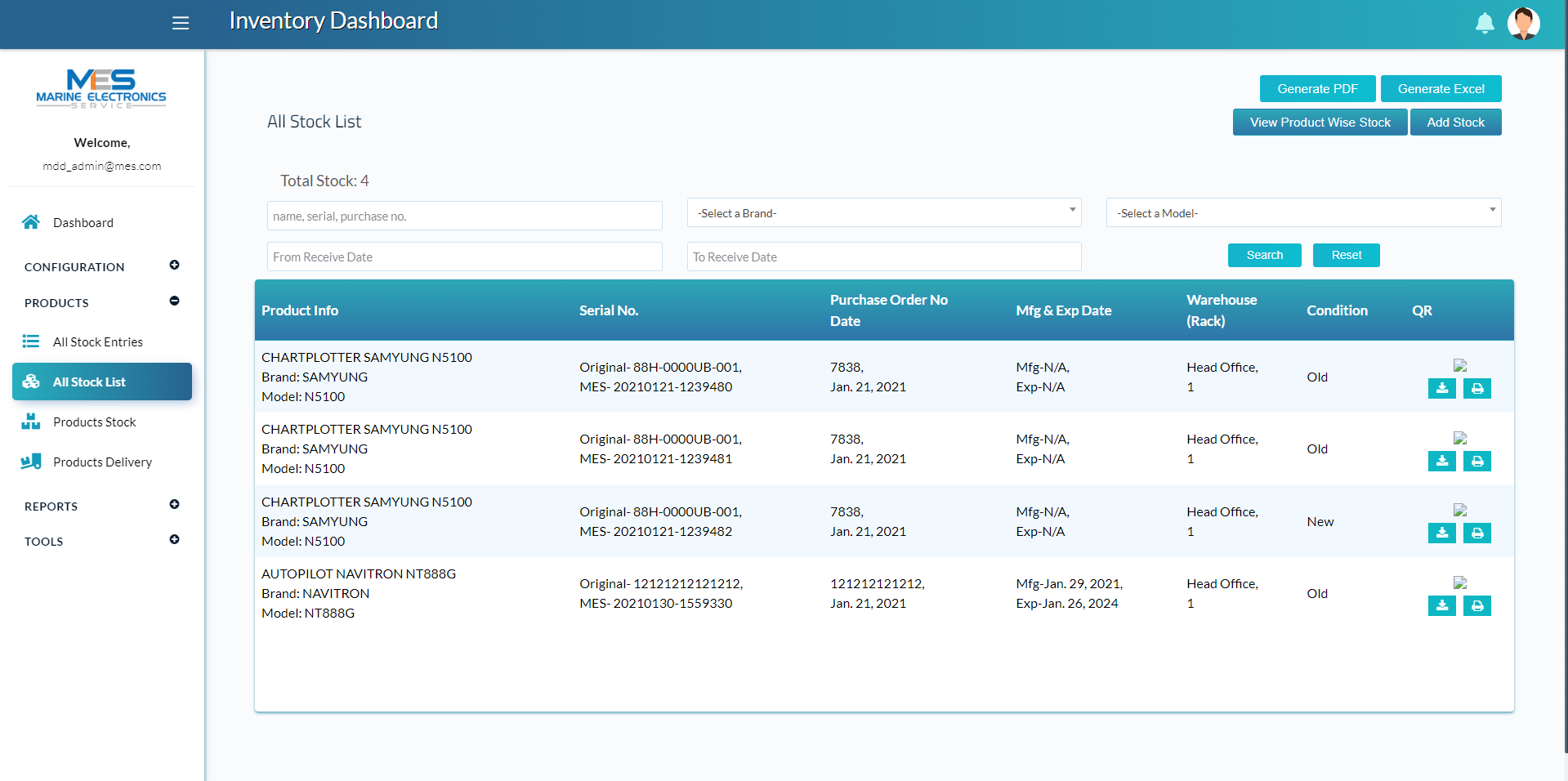Click the Products Delivery dolly icon
The image size is (1568, 781).
pyautogui.click(x=31, y=462)
